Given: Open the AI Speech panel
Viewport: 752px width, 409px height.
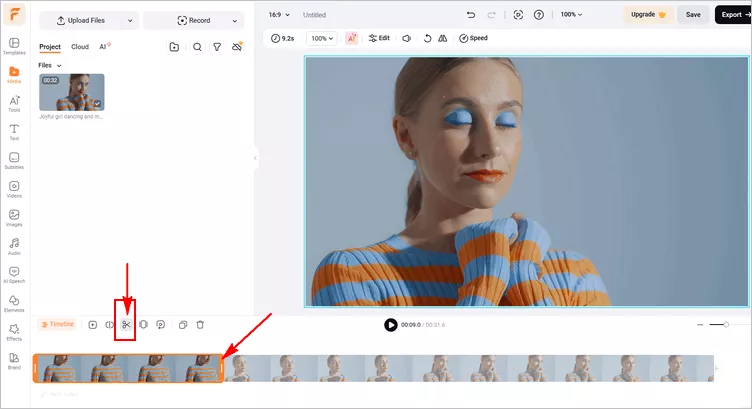Looking at the screenshot, I should [14, 275].
